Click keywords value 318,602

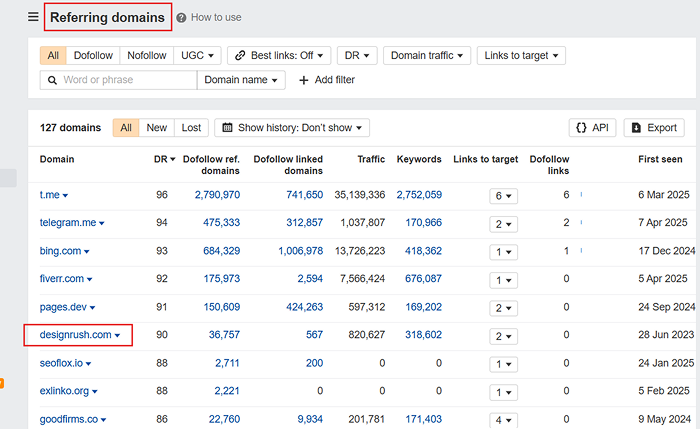pos(423,335)
